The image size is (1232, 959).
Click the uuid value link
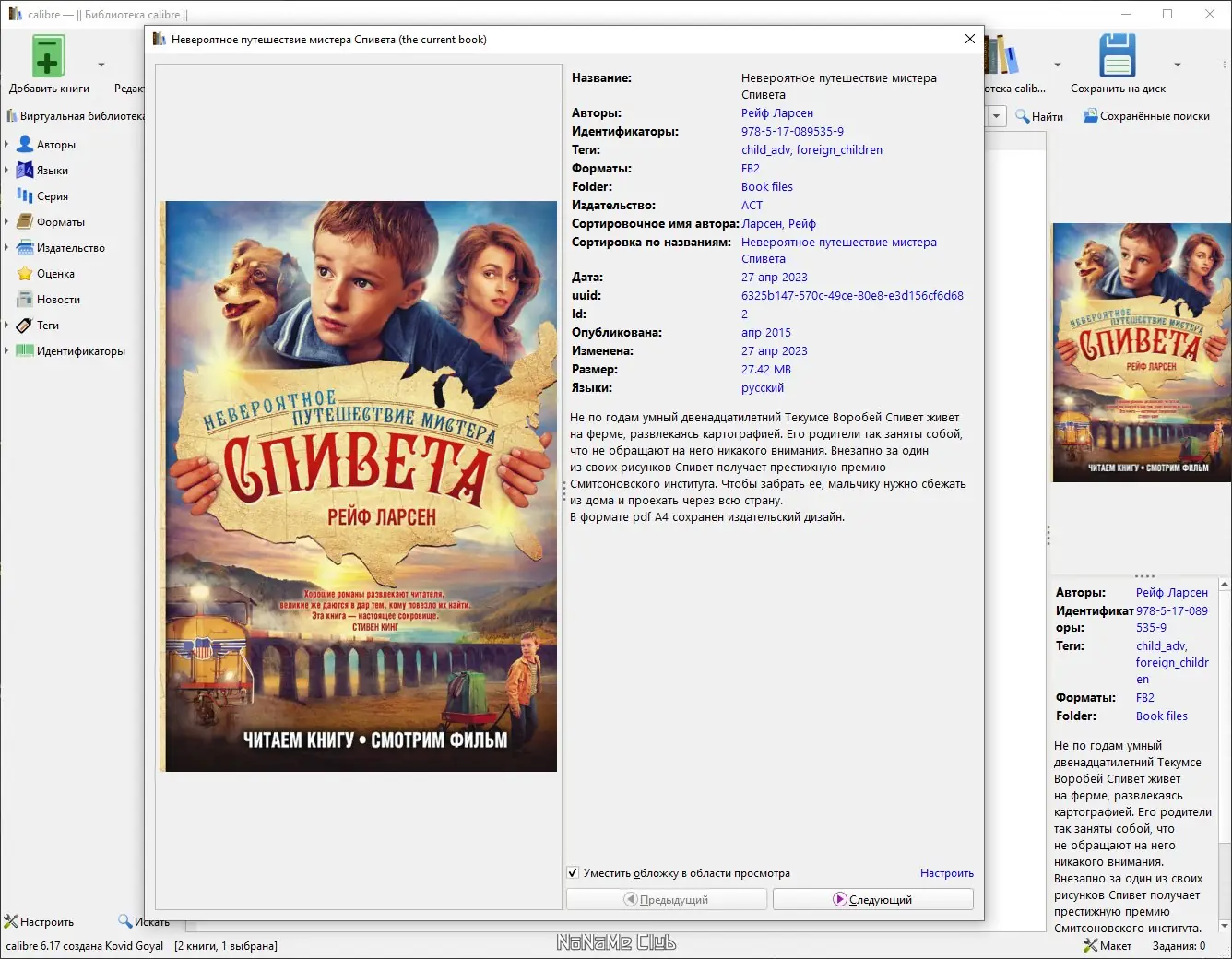852,295
